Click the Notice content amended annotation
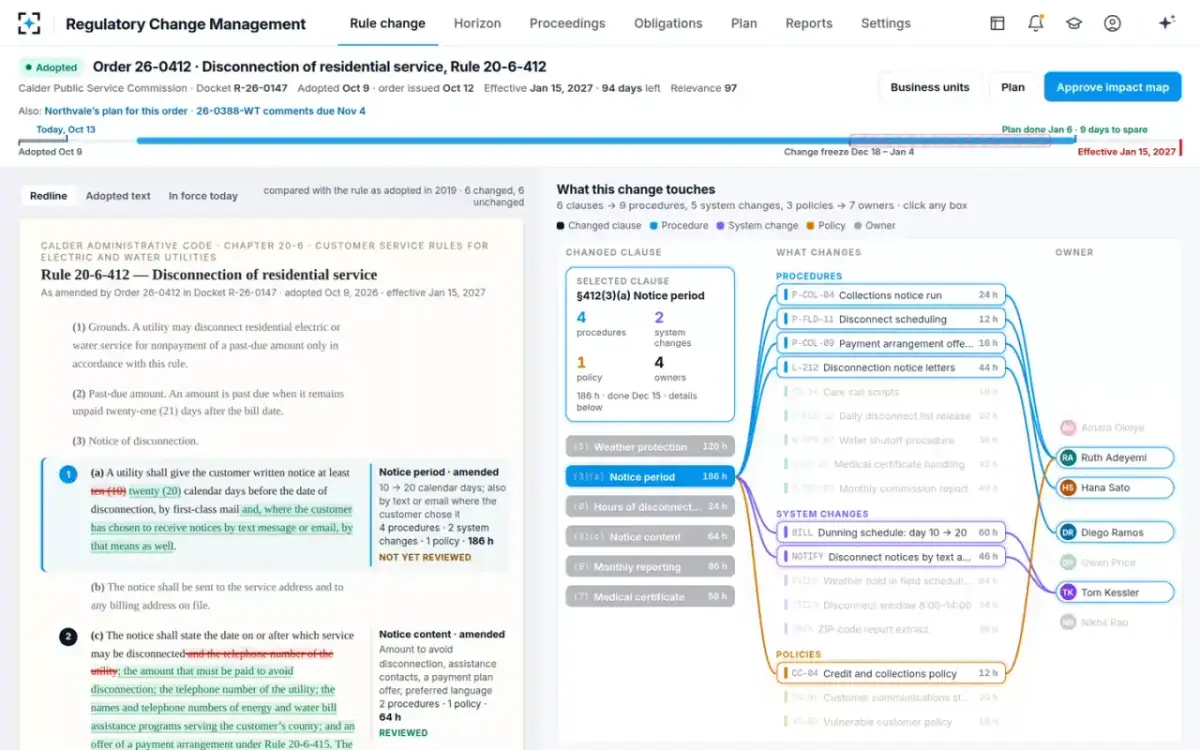This screenshot has width=1200, height=750. click(439, 684)
